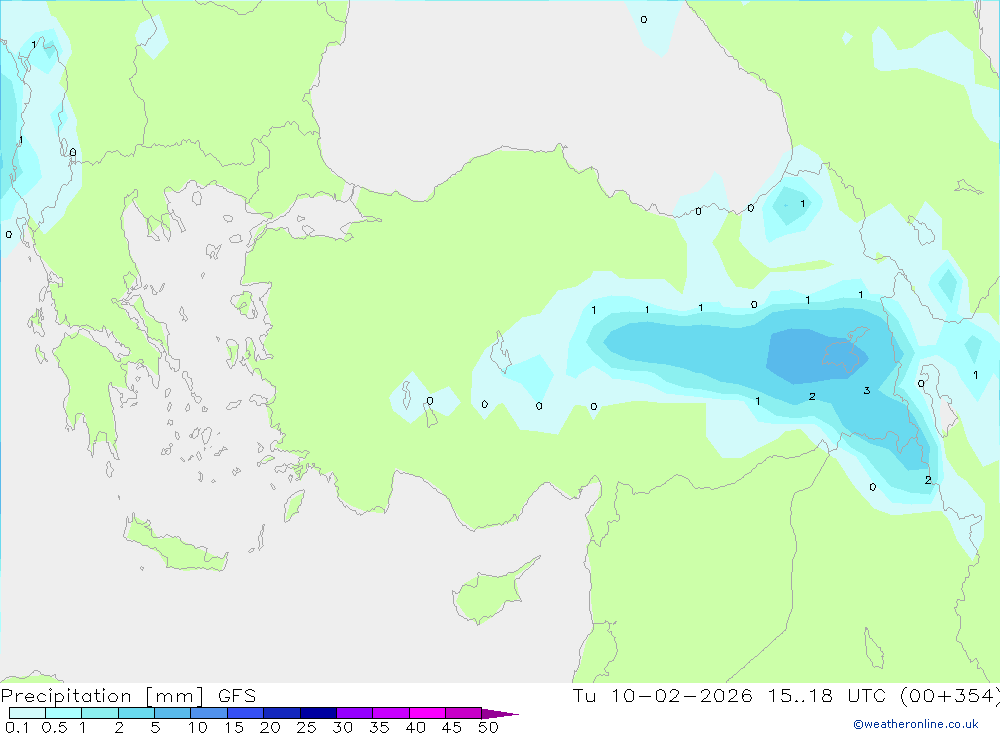Viewport: 1000px width, 733px height.
Task: Click the legend label '45'
Action: [x=452, y=727]
